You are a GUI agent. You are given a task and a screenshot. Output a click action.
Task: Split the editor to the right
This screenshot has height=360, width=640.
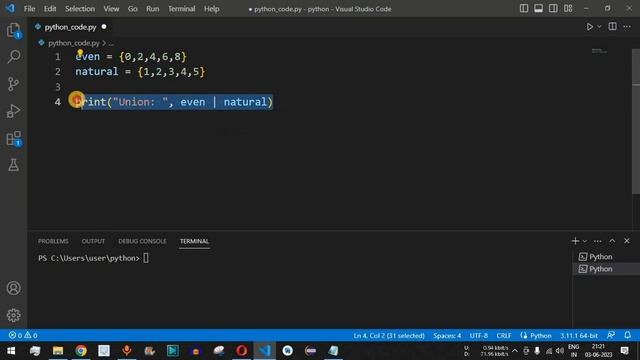pos(612,27)
